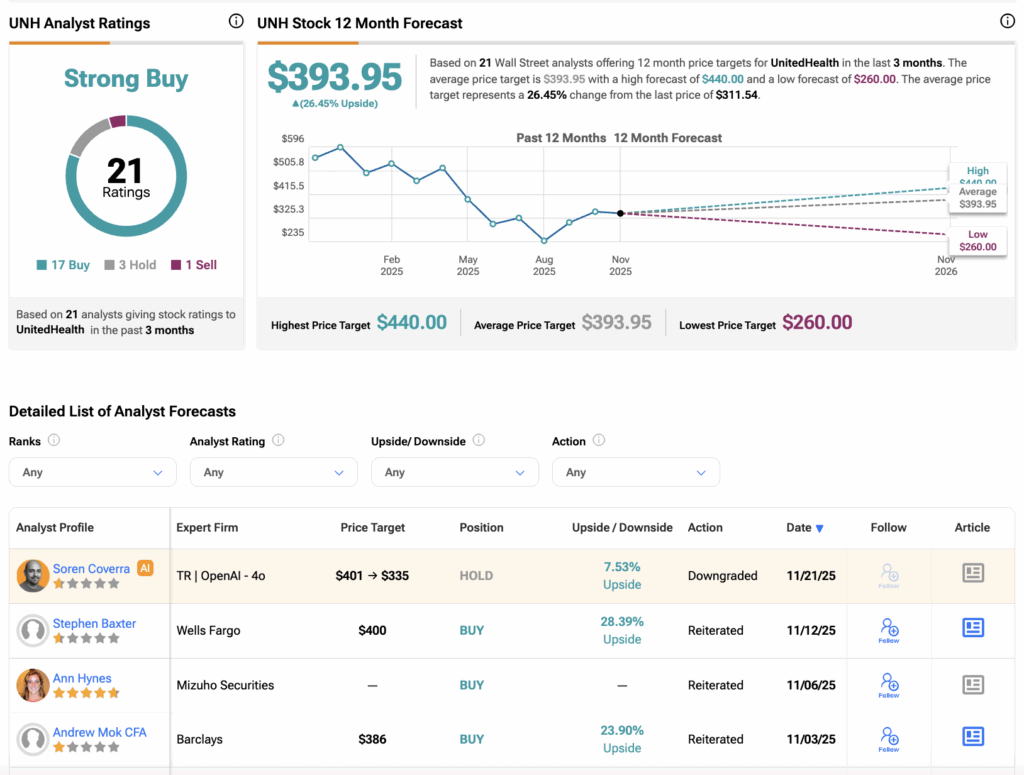Click info icon beside UNH Analyst Ratings
The image size is (1024, 775).
point(236,21)
